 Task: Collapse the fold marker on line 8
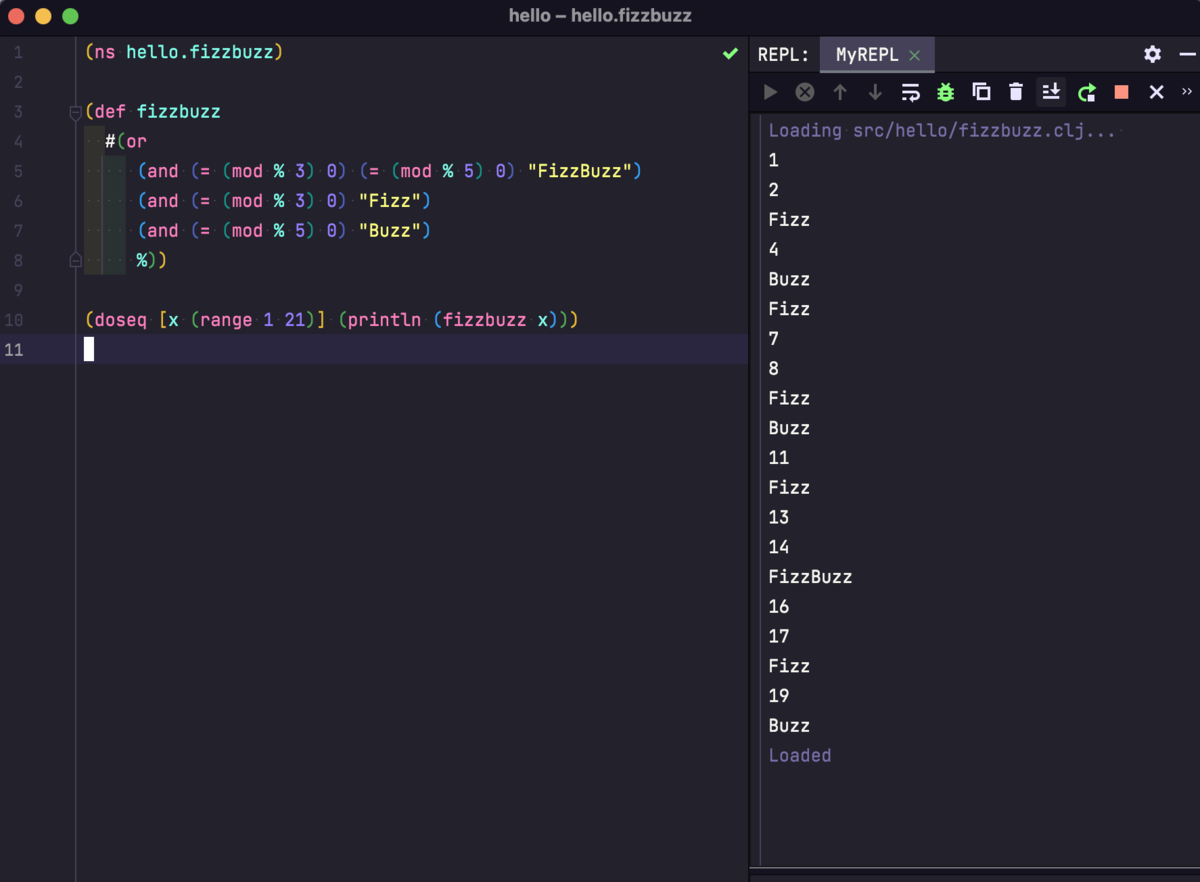click(75, 260)
